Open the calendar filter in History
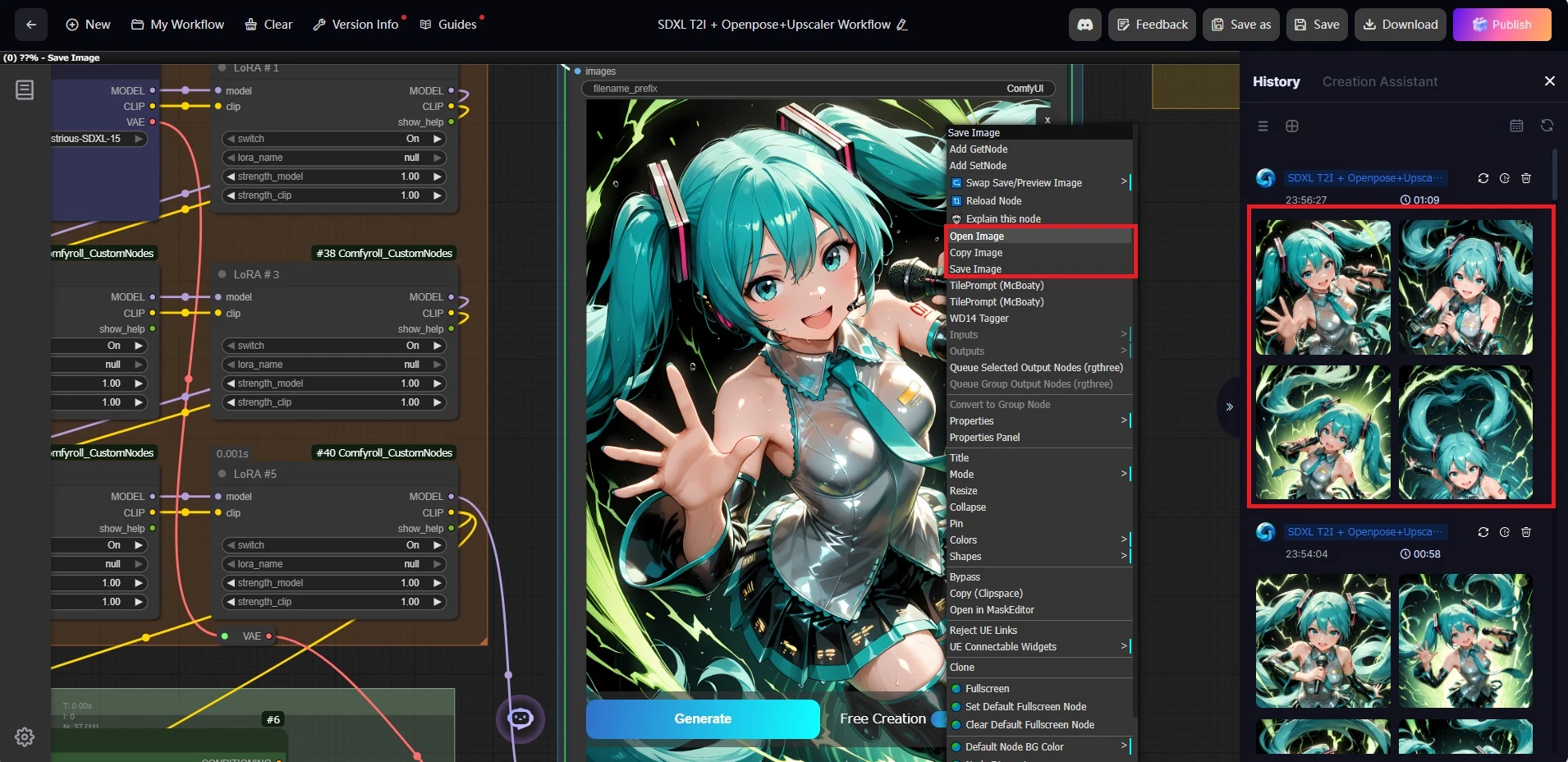Screen dimensions: 1568x762 1516,126
